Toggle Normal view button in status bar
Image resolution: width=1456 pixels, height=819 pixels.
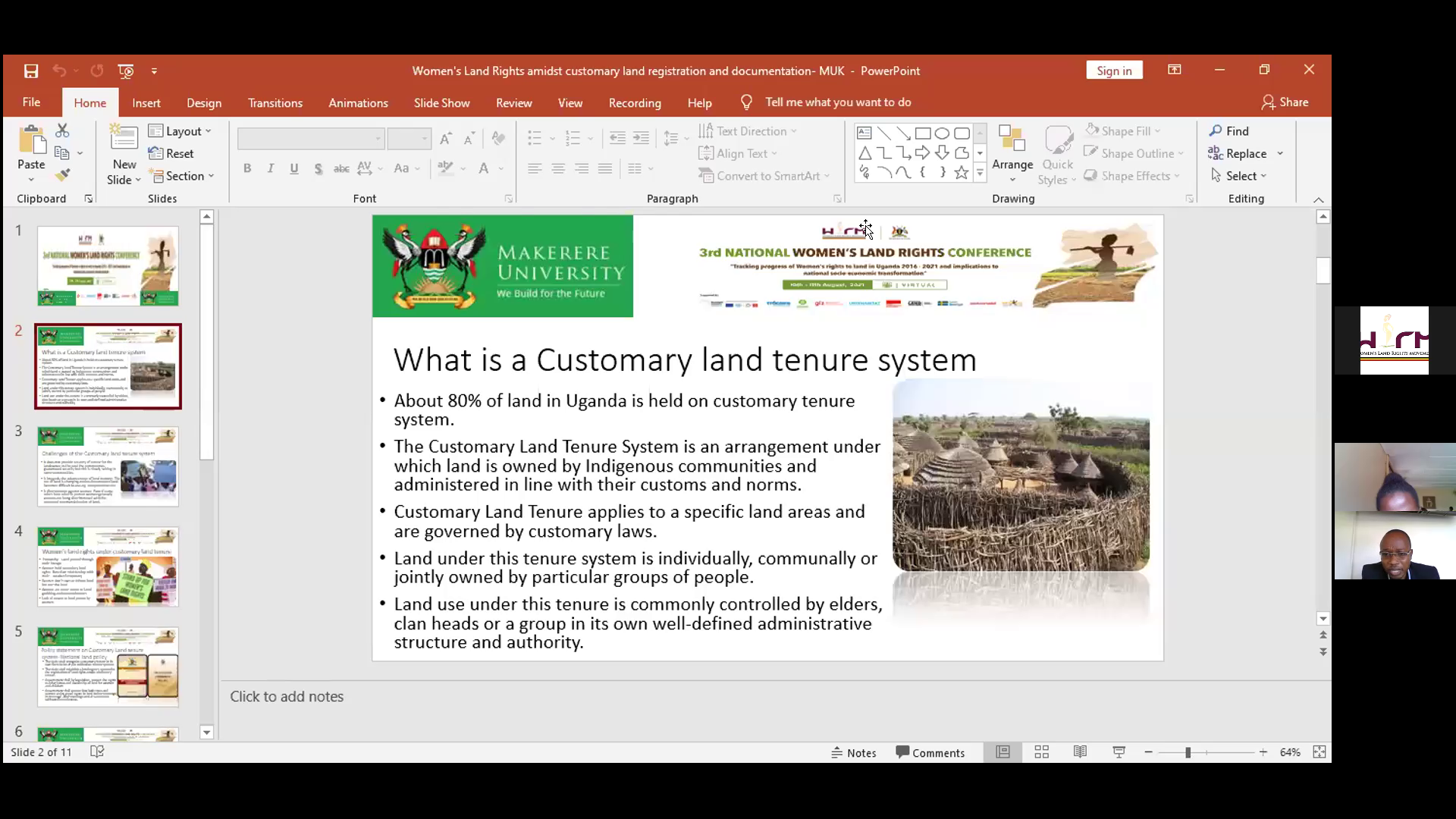(x=1003, y=752)
